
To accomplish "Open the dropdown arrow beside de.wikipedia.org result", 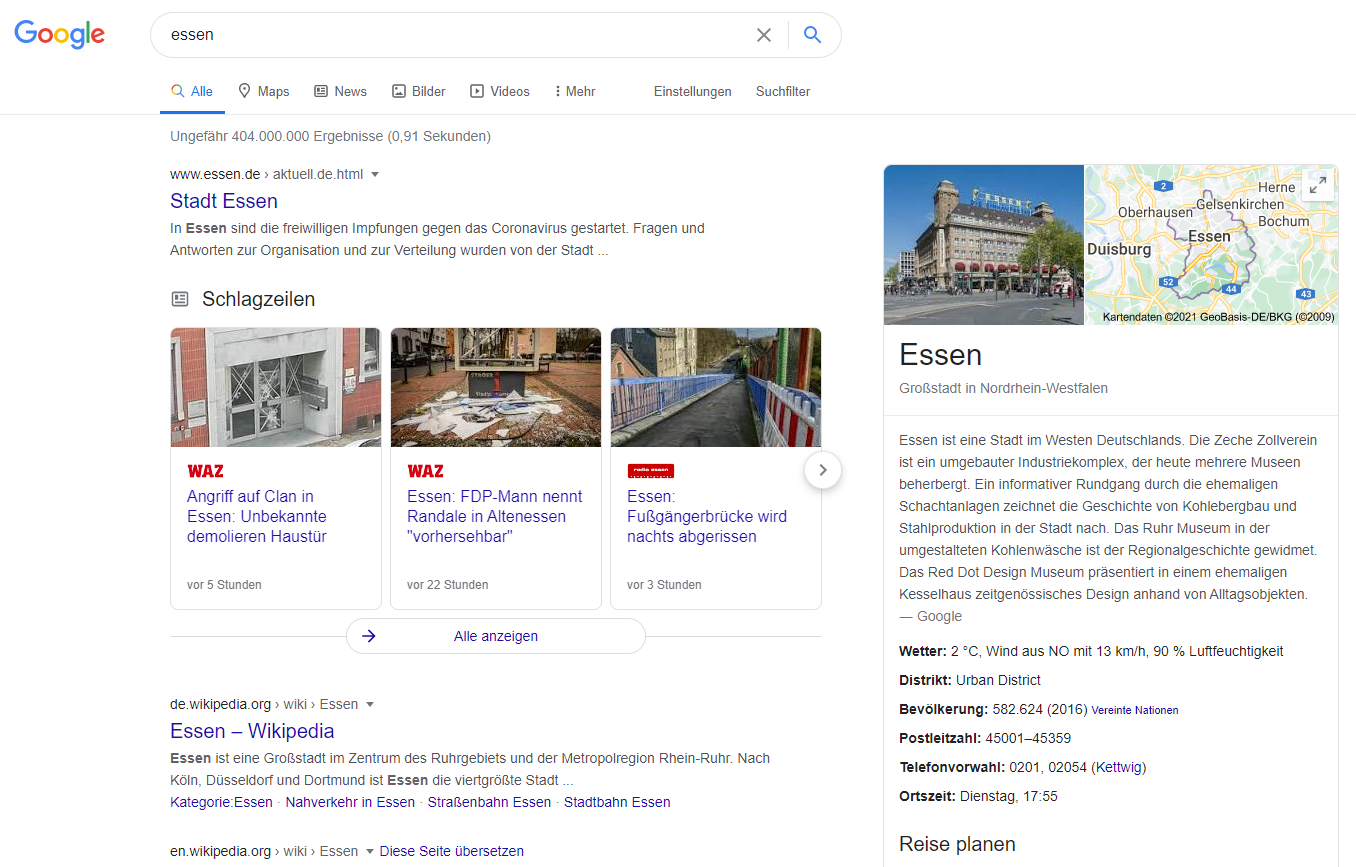I will coord(370,705).
